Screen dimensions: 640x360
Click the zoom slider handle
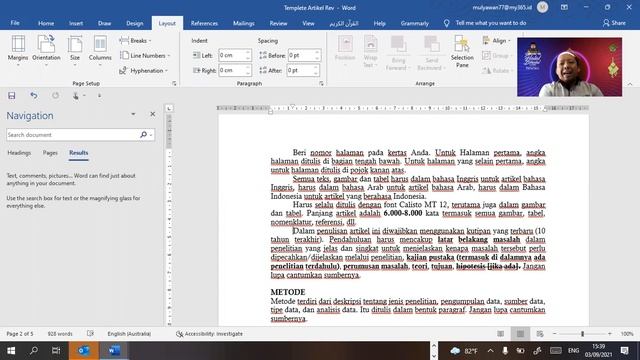(x=582, y=333)
